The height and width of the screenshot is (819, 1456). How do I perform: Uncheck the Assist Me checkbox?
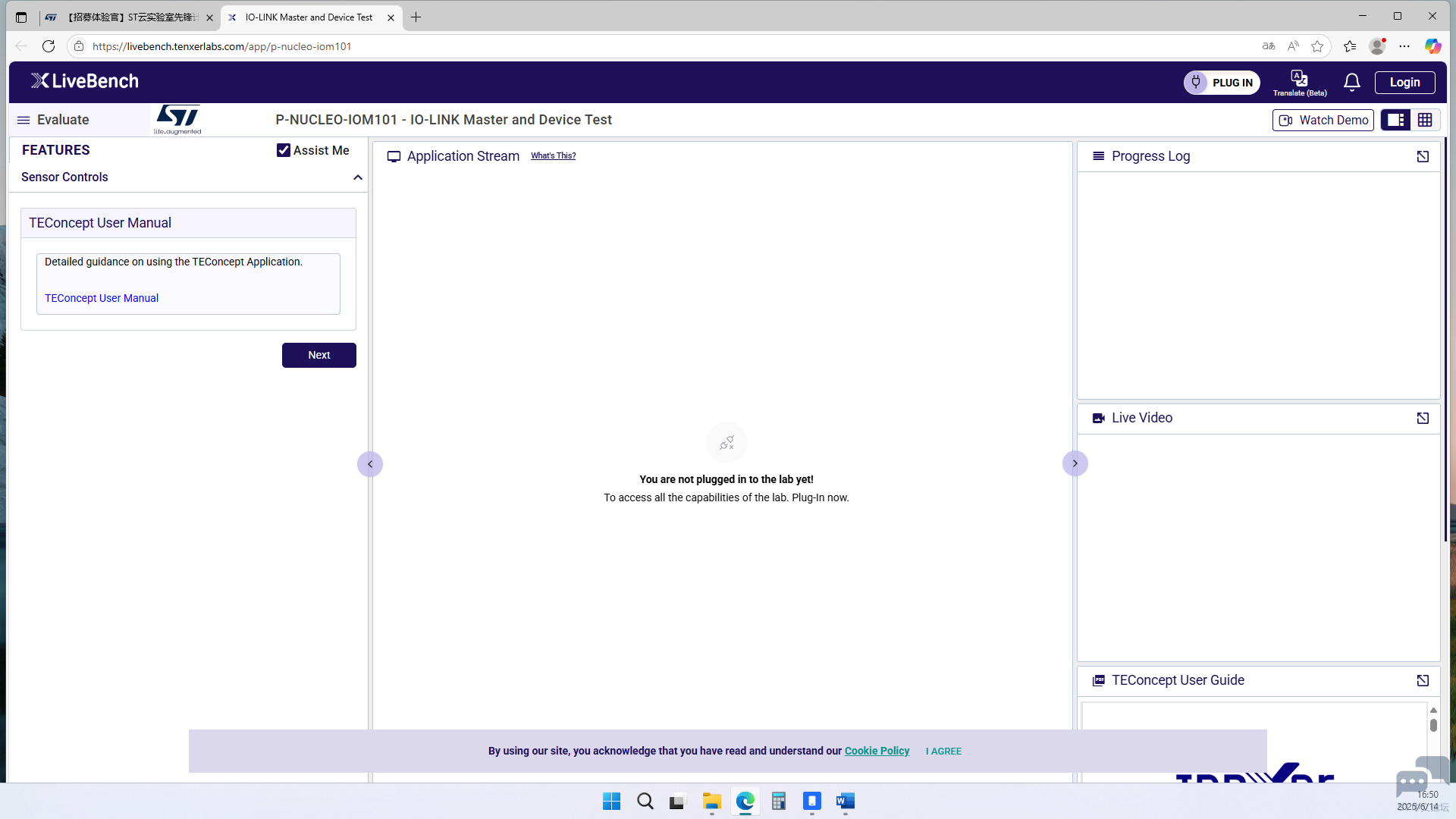click(284, 150)
